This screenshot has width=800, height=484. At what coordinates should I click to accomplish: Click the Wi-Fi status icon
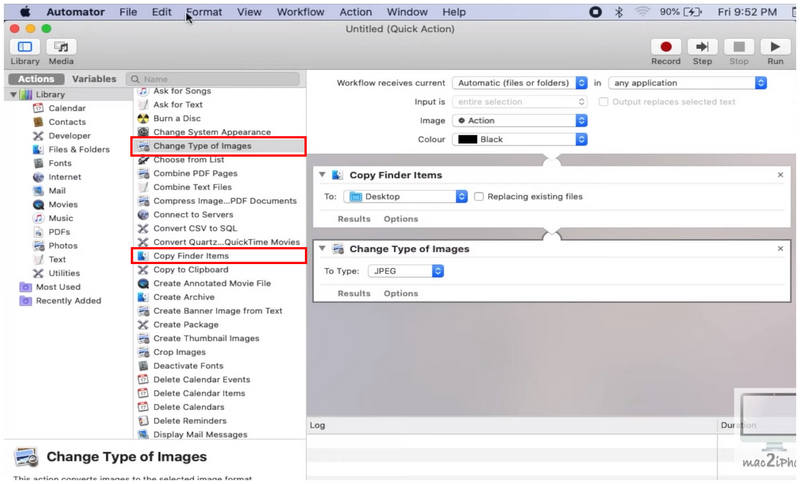tap(642, 12)
